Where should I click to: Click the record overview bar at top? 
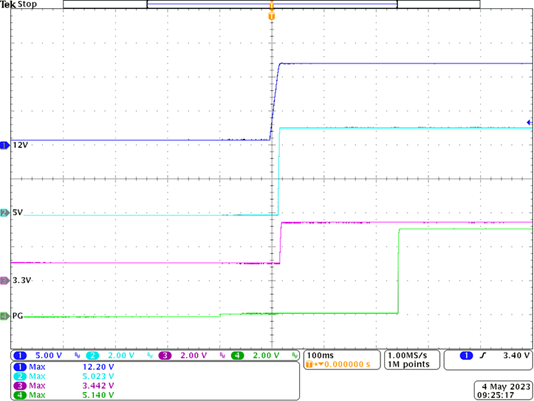pos(271,4)
